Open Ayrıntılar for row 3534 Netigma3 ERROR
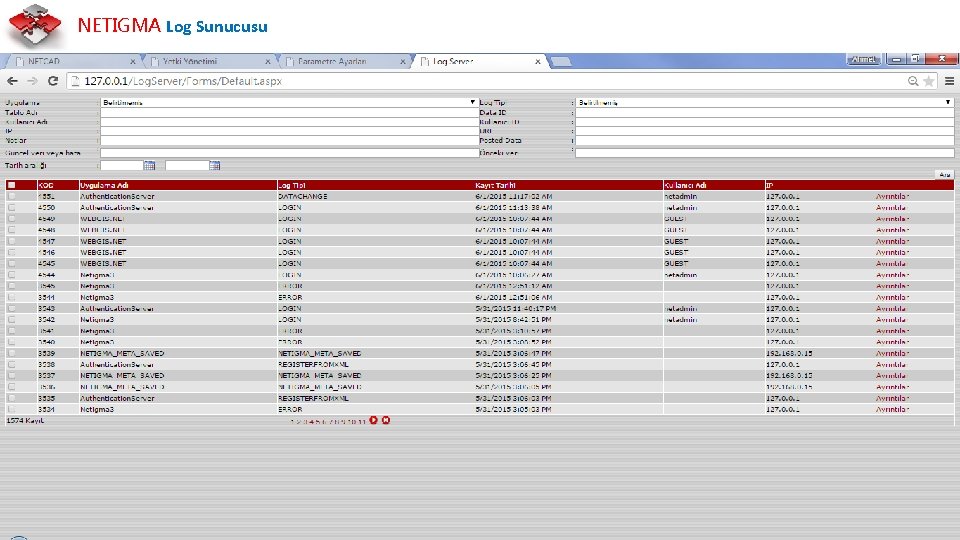960x540 pixels. tap(892, 409)
